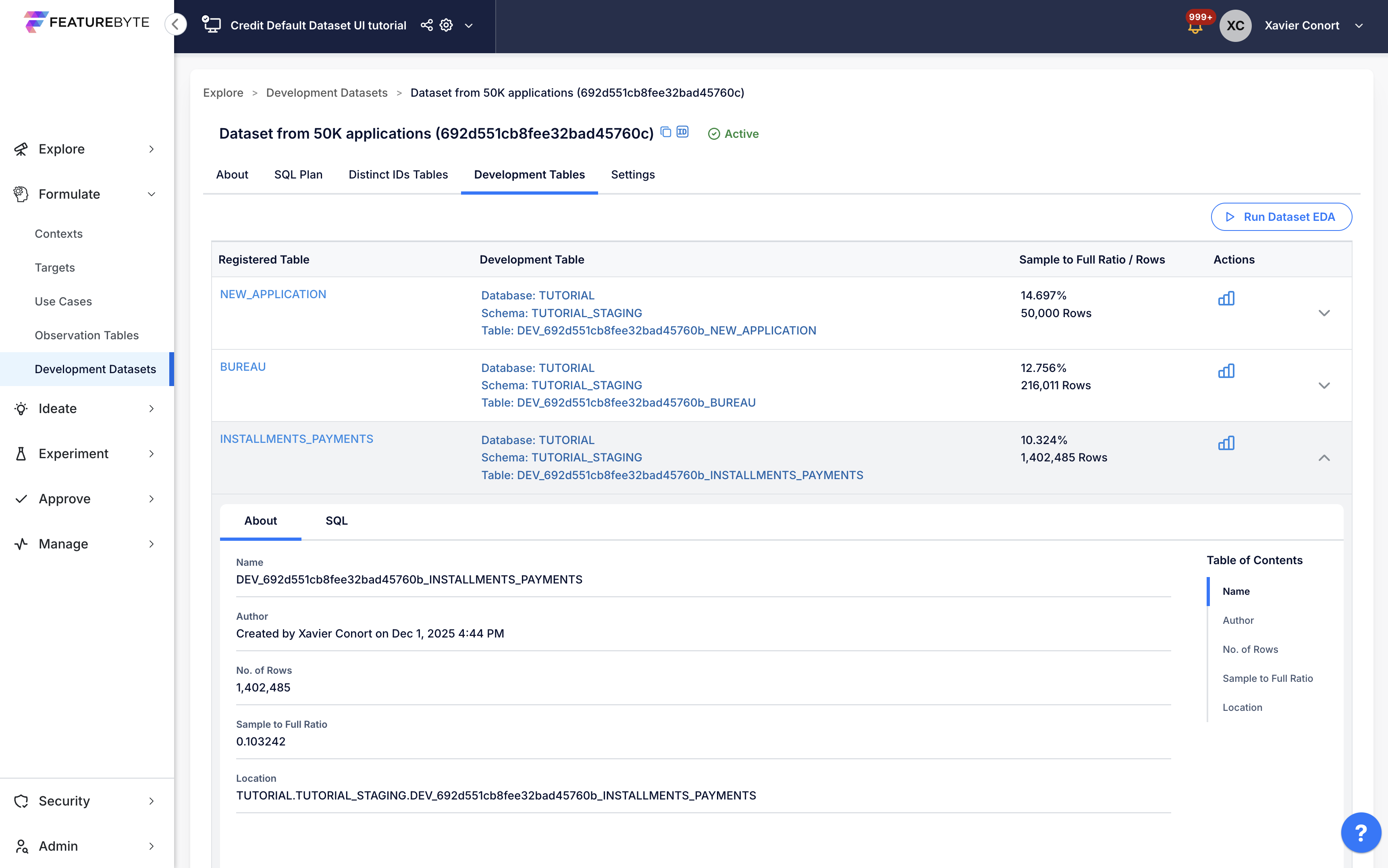Open the NEW_APPLICATION registered table link
Viewport: 1388px width, 868px height.
pos(273,294)
